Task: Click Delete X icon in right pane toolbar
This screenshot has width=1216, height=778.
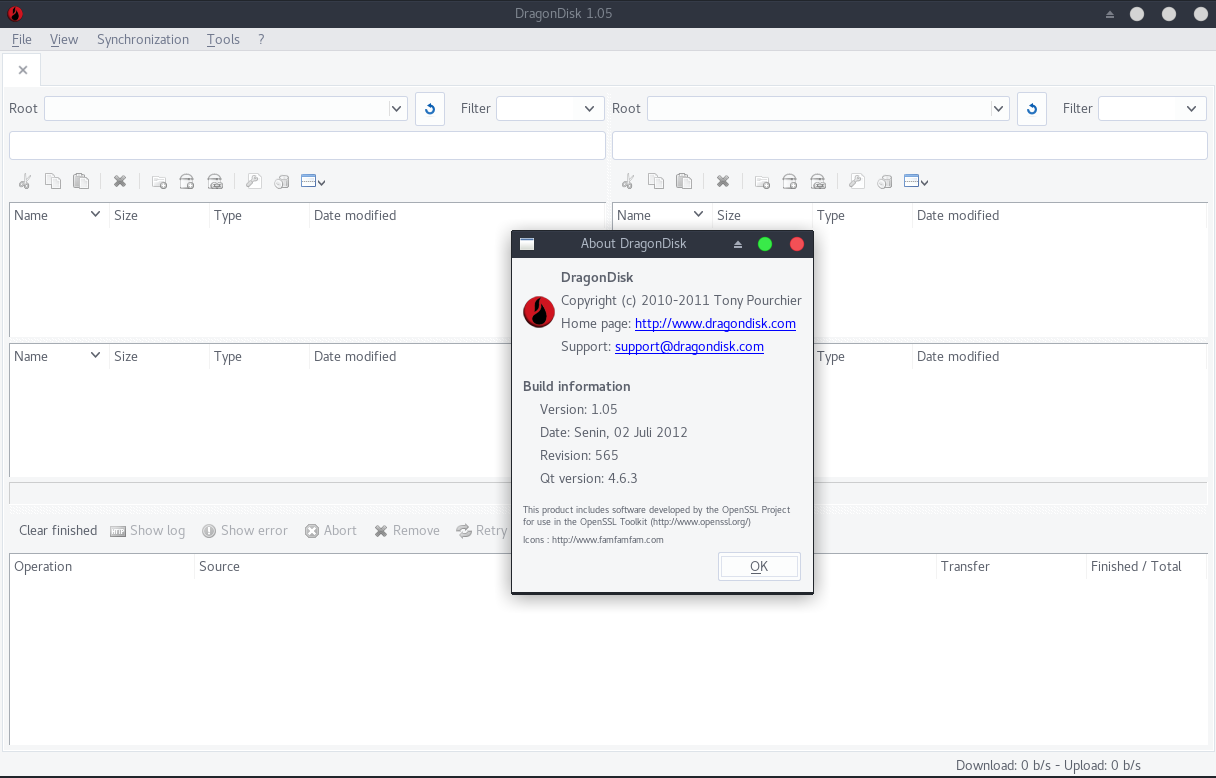Action: click(723, 181)
